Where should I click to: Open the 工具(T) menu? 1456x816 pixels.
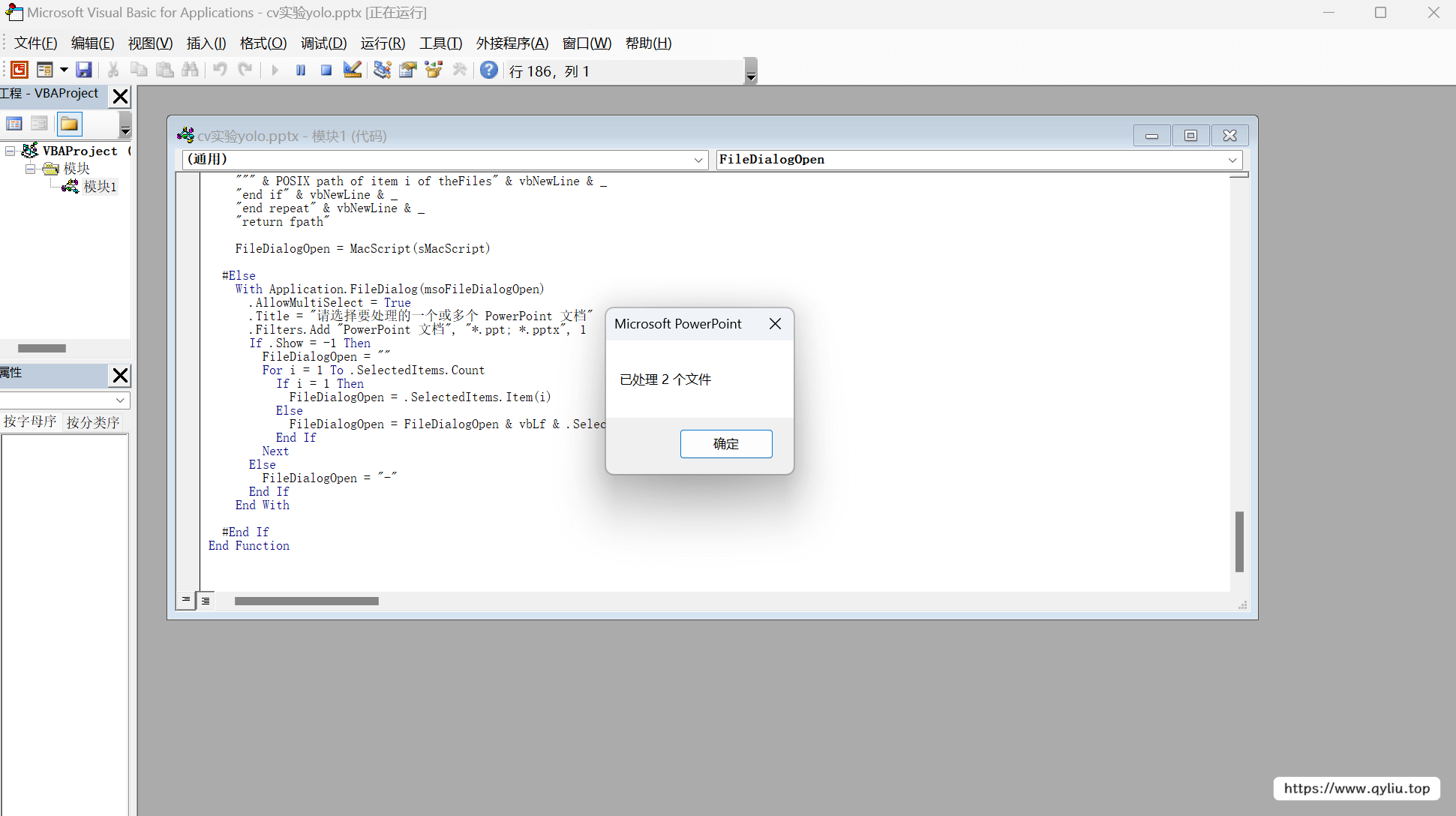(441, 43)
